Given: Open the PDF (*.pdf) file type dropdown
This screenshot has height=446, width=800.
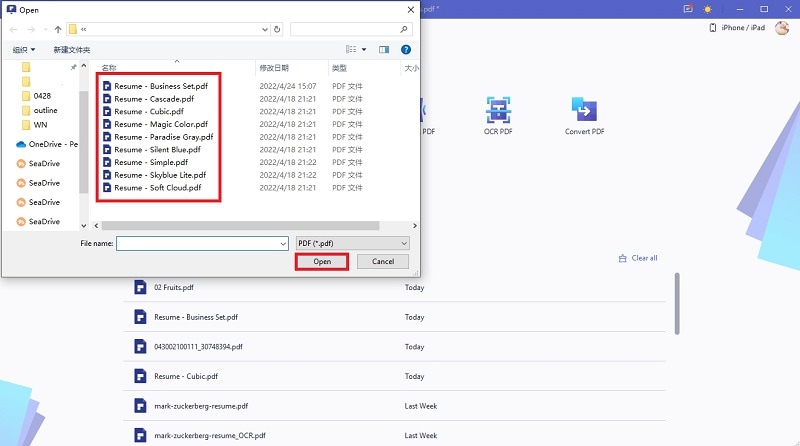Looking at the screenshot, I should click(353, 243).
